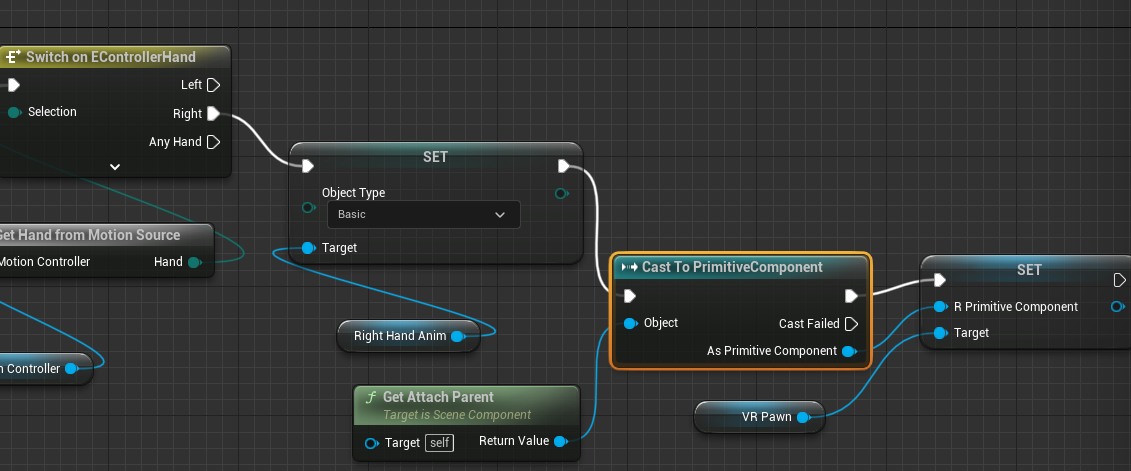Click the Object Type output pin on SET
The height and width of the screenshot is (471, 1131).
(562, 193)
